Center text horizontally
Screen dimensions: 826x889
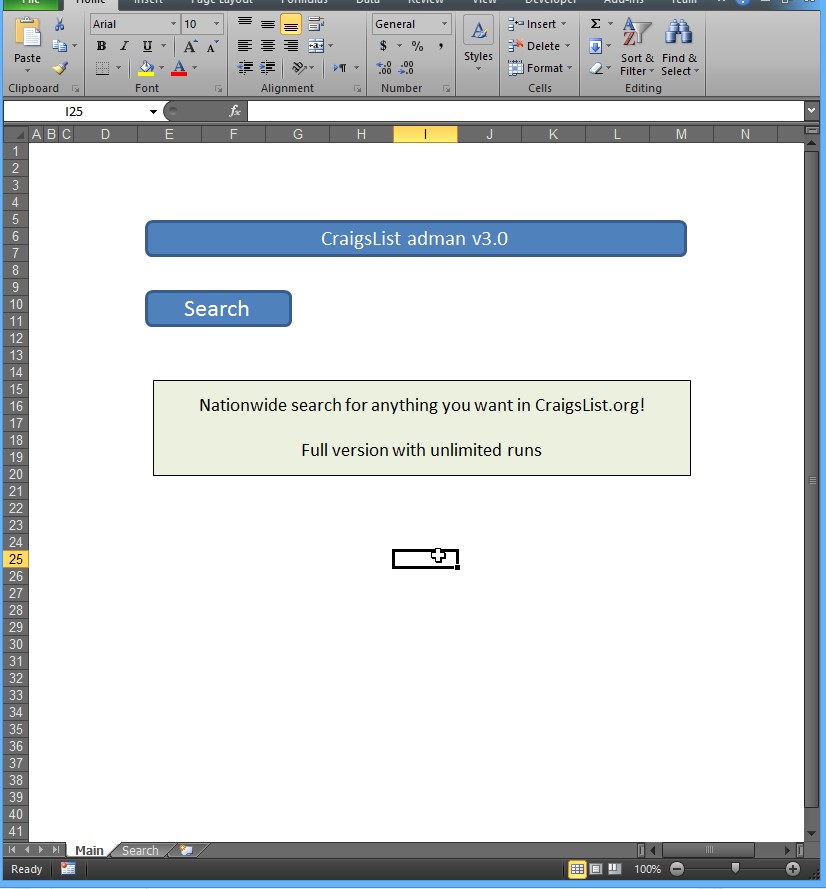pos(268,46)
